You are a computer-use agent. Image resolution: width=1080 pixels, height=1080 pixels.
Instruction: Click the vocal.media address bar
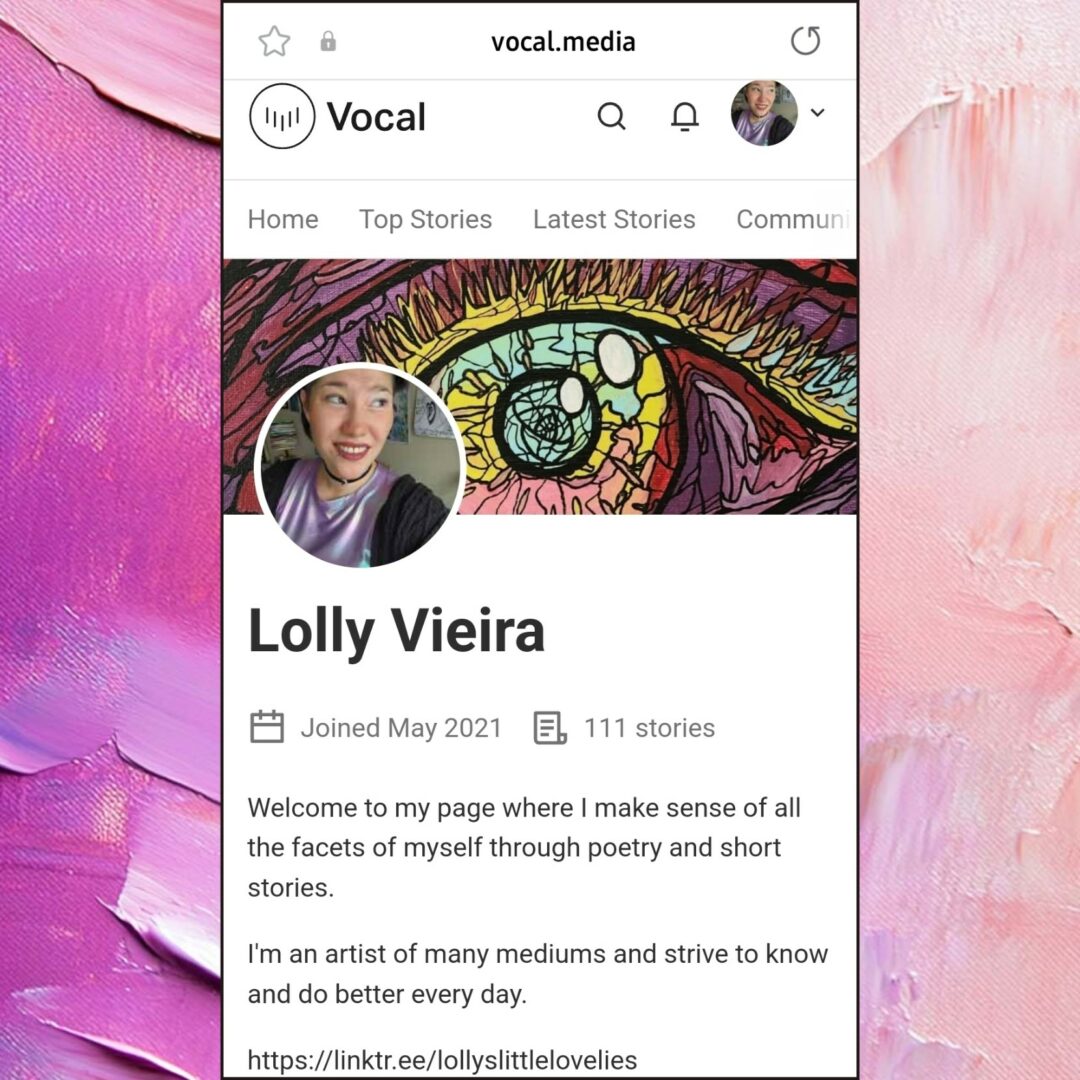pyautogui.click(x=563, y=42)
